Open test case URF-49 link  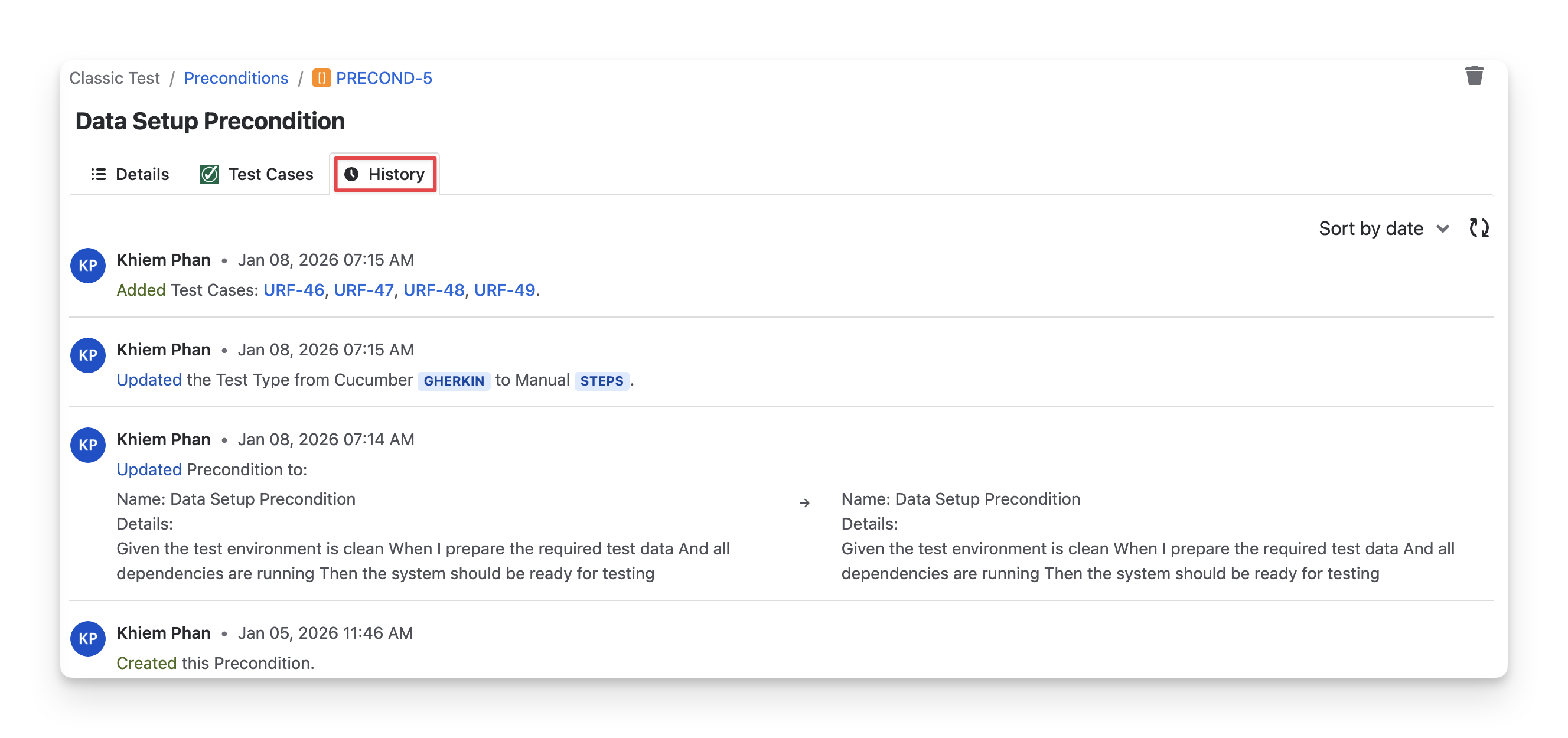click(x=504, y=290)
